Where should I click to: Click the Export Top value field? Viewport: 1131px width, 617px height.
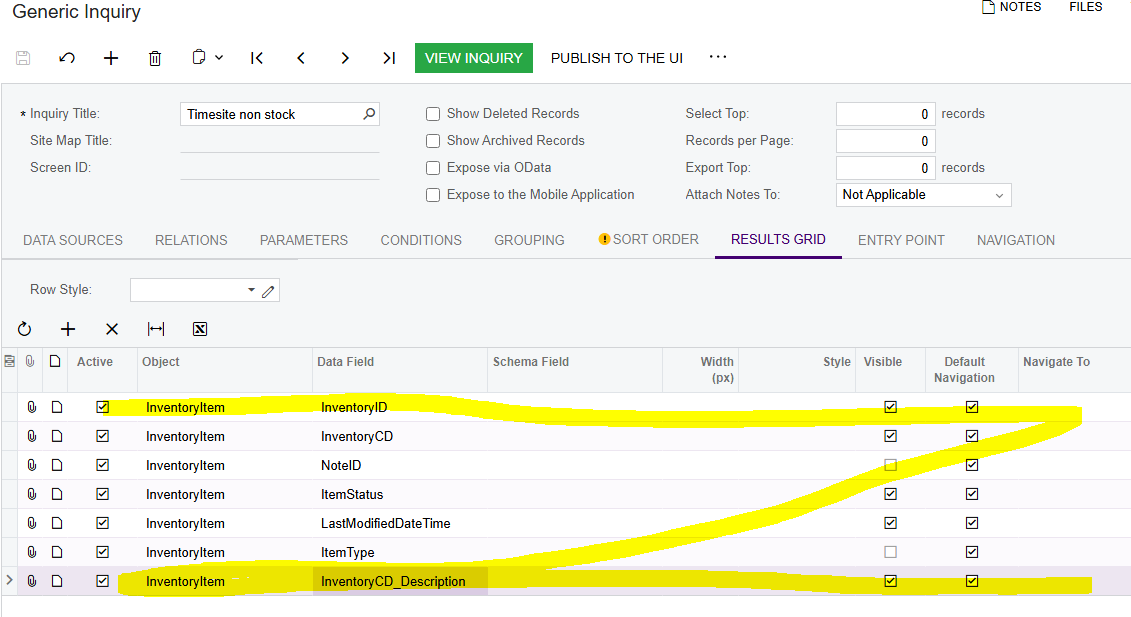coord(886,168)
